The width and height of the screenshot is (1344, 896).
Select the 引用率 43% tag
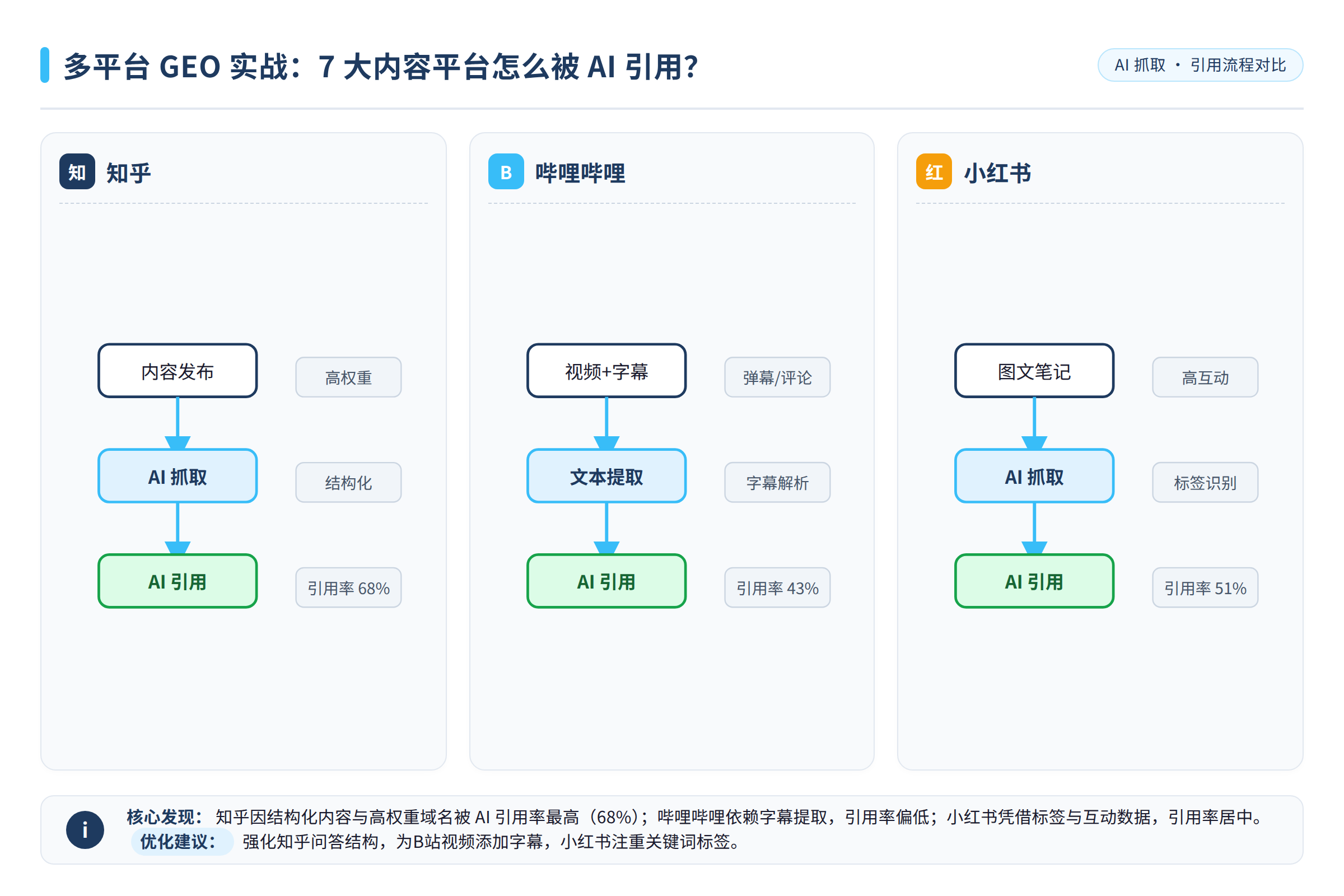coord(777,587)
